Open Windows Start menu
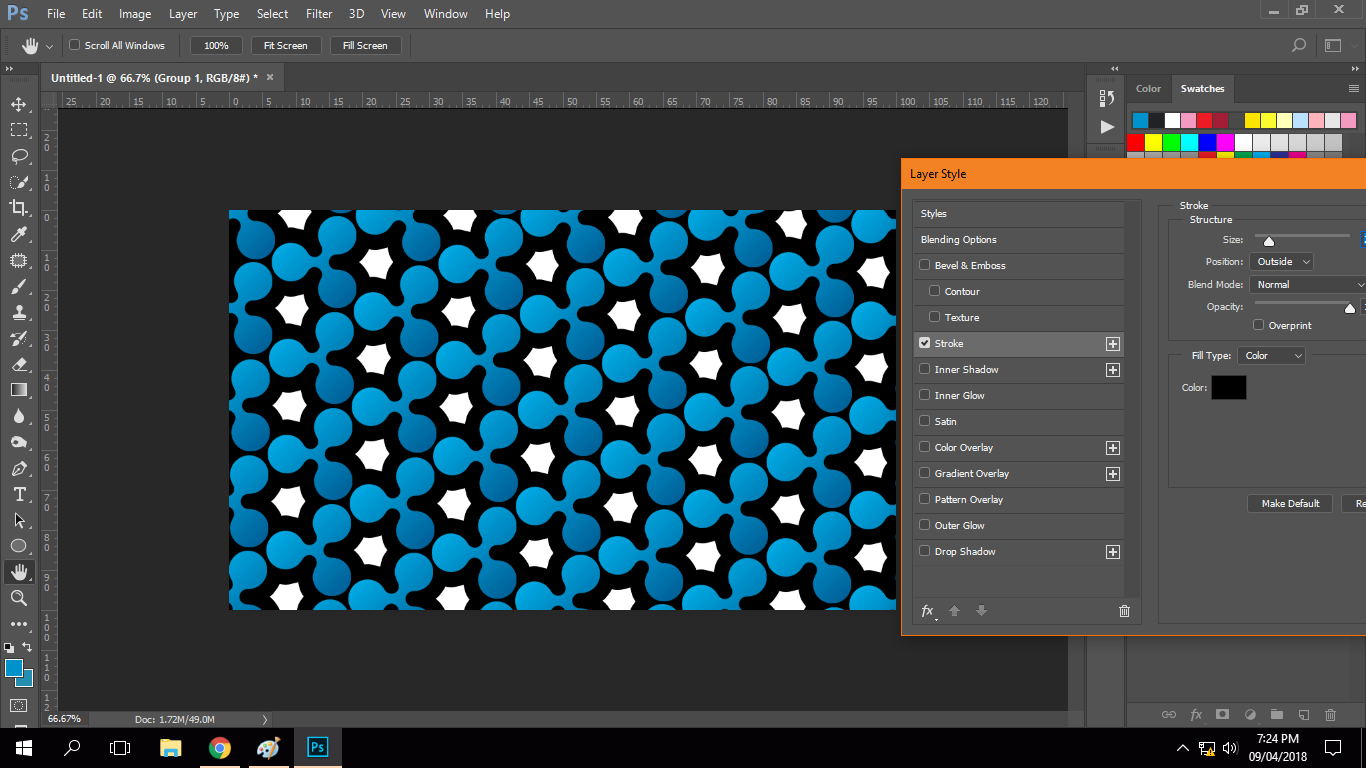 point(23,748)
